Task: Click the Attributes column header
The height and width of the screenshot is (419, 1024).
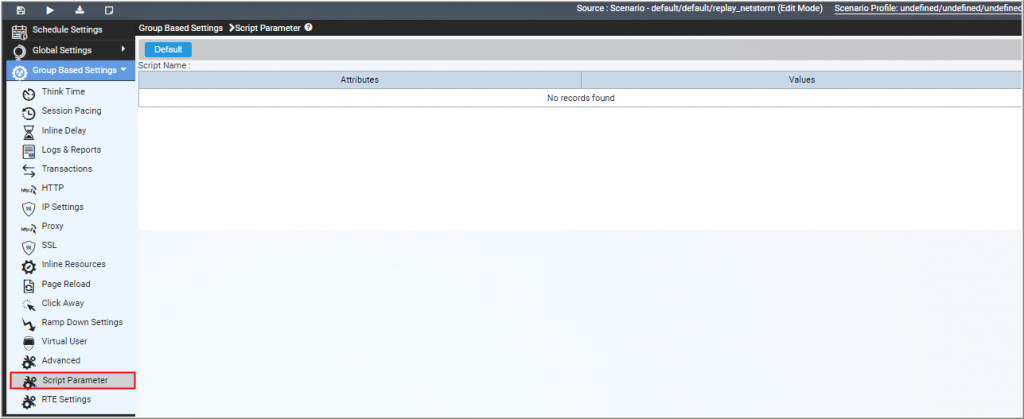Action: click(359, 80)
